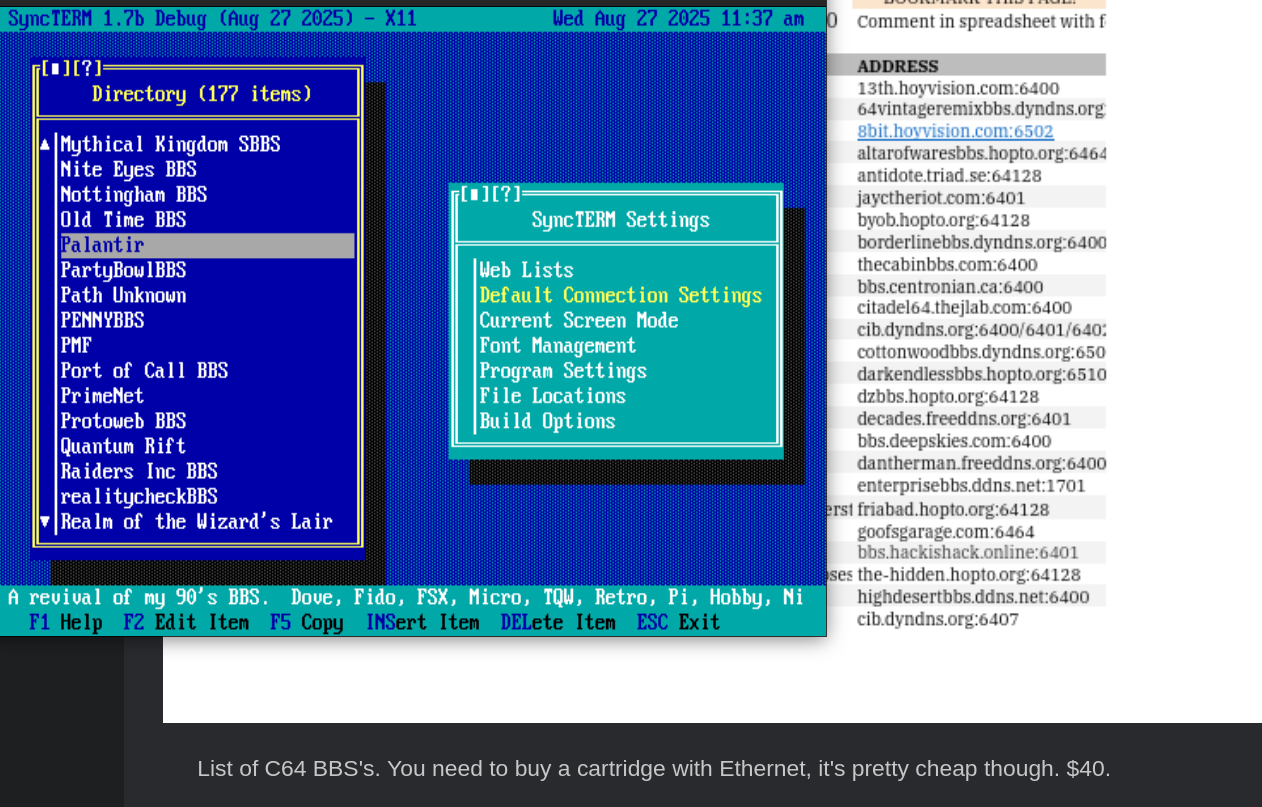This screenshot has width=1262, height=807.
Task: Select realitycheckBBS entry
Action: [139, 497]
